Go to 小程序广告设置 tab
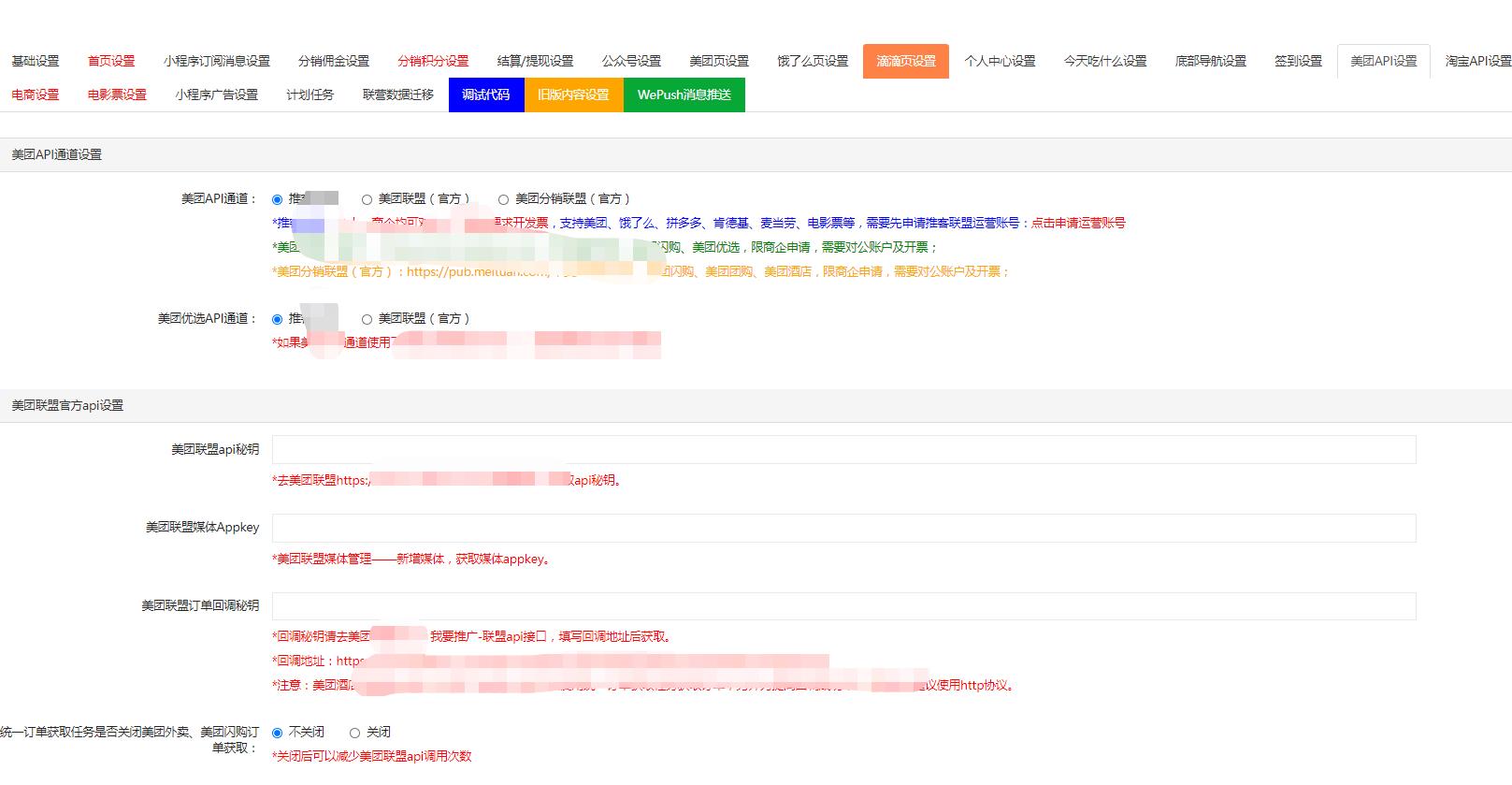Image resolution: width=1512 pixels, height=785 pixels. click(x=217, y=94)
